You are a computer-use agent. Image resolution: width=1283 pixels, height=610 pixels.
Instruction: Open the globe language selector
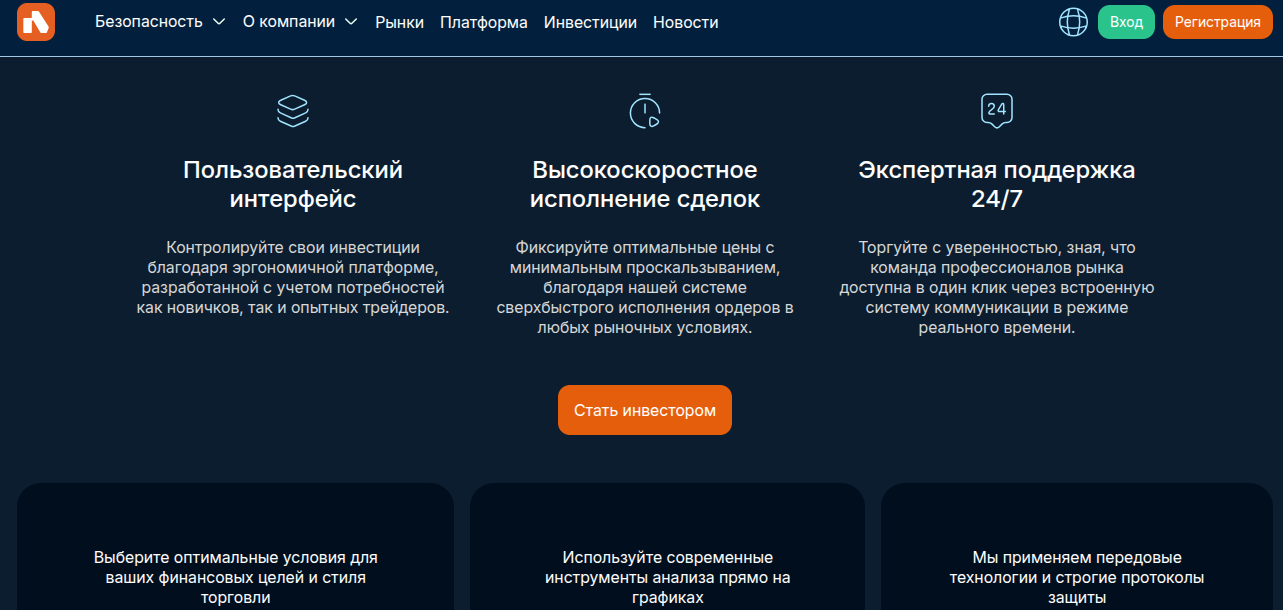[x=1073, y=22]
